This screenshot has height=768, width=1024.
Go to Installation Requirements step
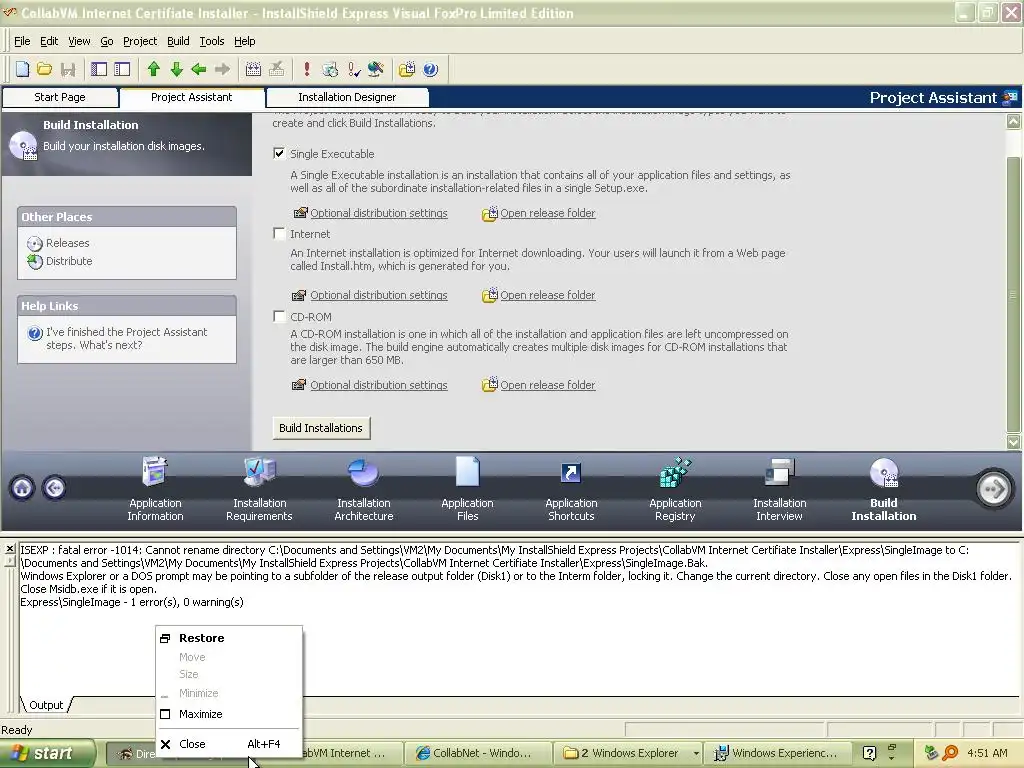[x=259, y=489]
